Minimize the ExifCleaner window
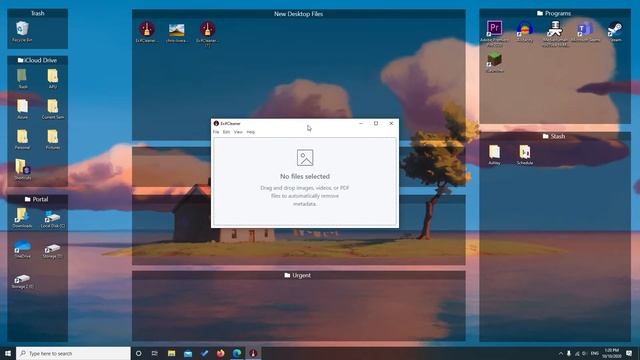Image resolution: width=640 pixels, height=360 pixels. point(361,123)
